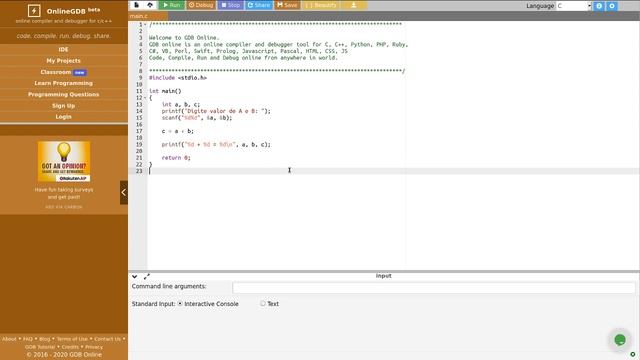The image size is (640, 360).
Task: Click the Stop button
Action: pos(231,5)
